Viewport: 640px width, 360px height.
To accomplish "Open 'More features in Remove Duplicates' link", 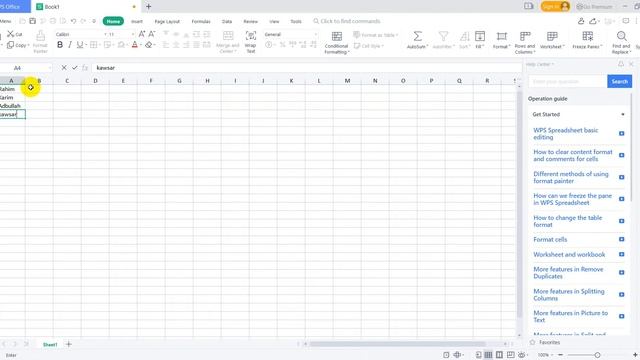I will click(568, 273).
